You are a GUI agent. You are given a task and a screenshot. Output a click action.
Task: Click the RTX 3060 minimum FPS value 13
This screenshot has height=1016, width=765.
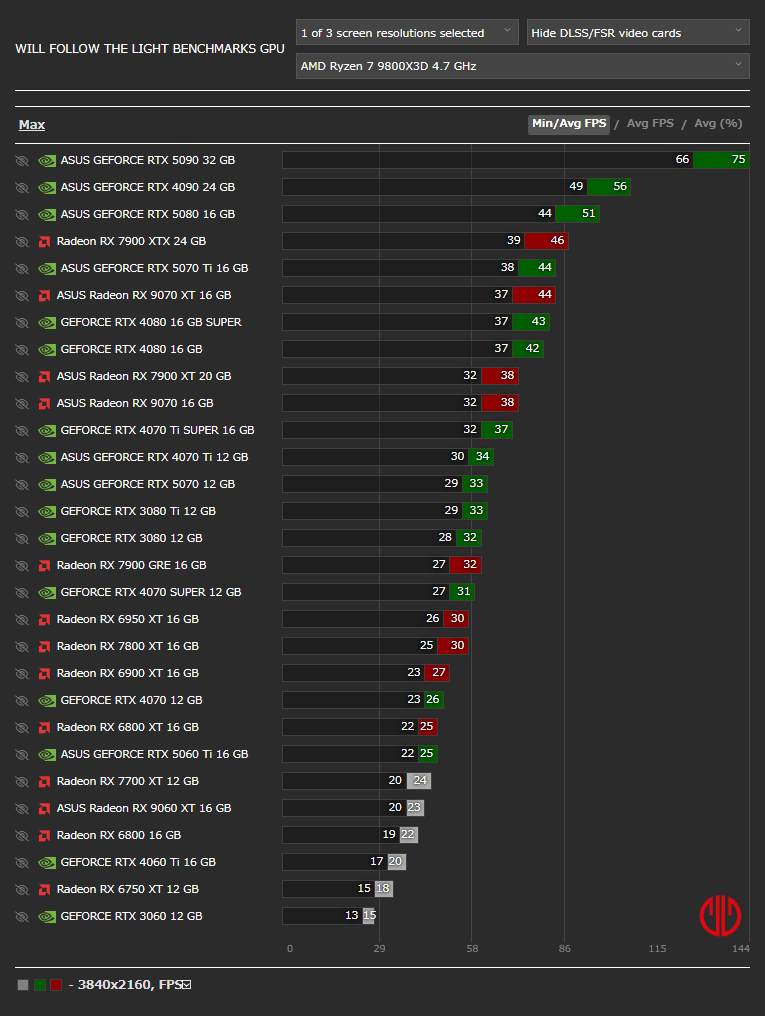coord(351,916)
